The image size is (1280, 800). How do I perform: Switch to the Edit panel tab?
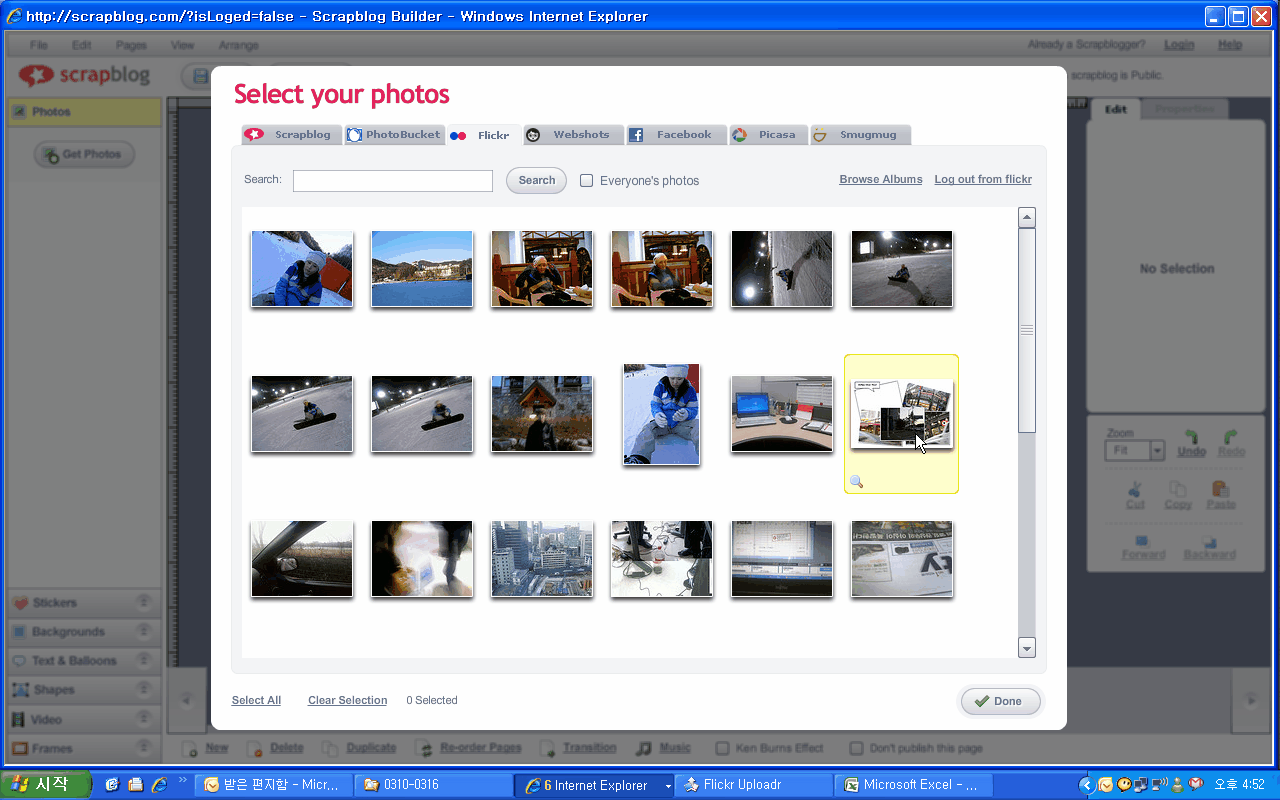tap(1115, 109)
